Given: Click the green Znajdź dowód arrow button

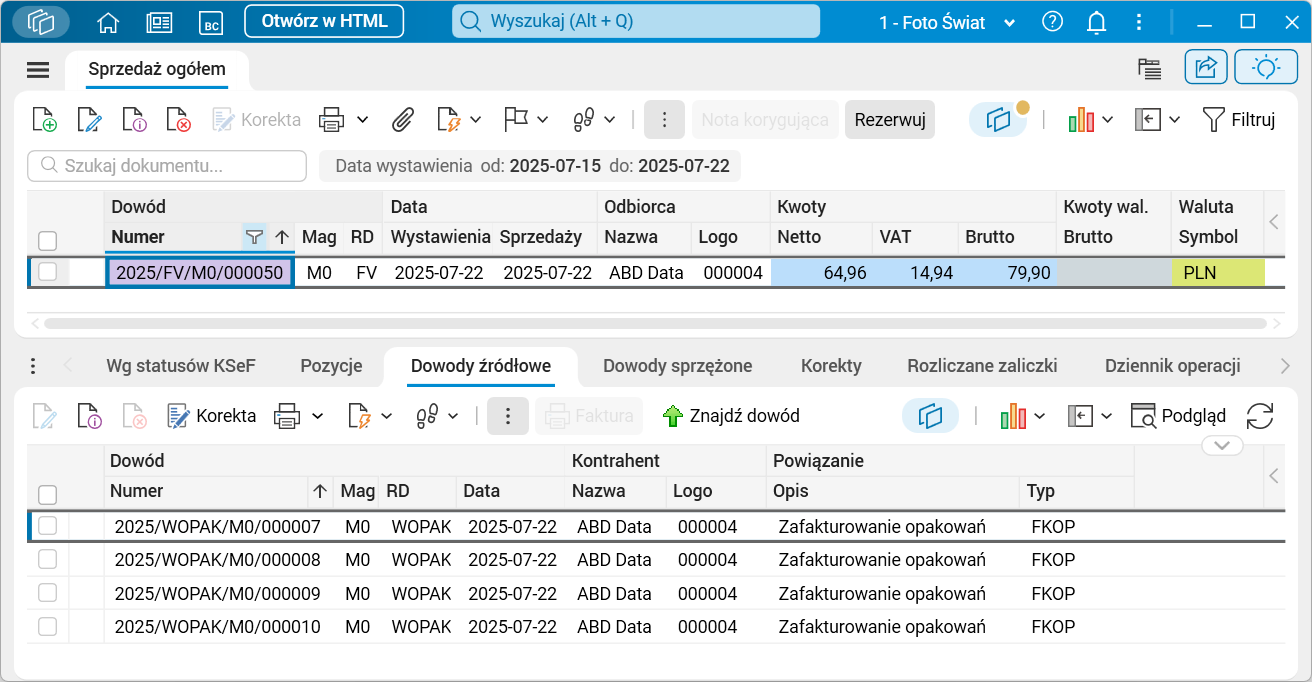Looking at the screenshot, I should pos(731,416).
